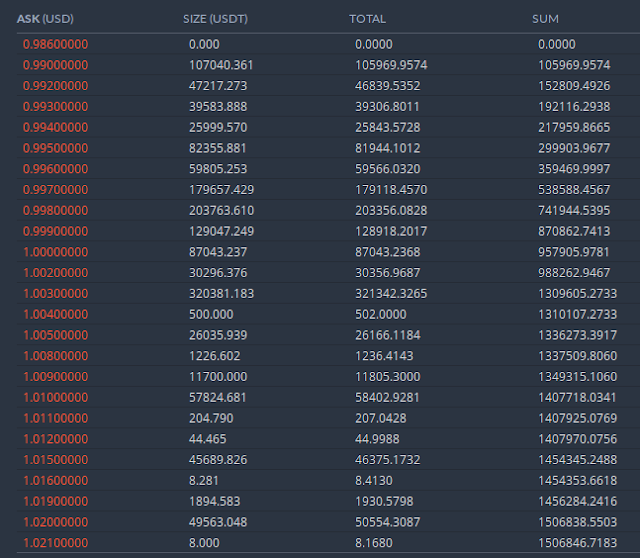Click total value 207.0428

(380, 418)
